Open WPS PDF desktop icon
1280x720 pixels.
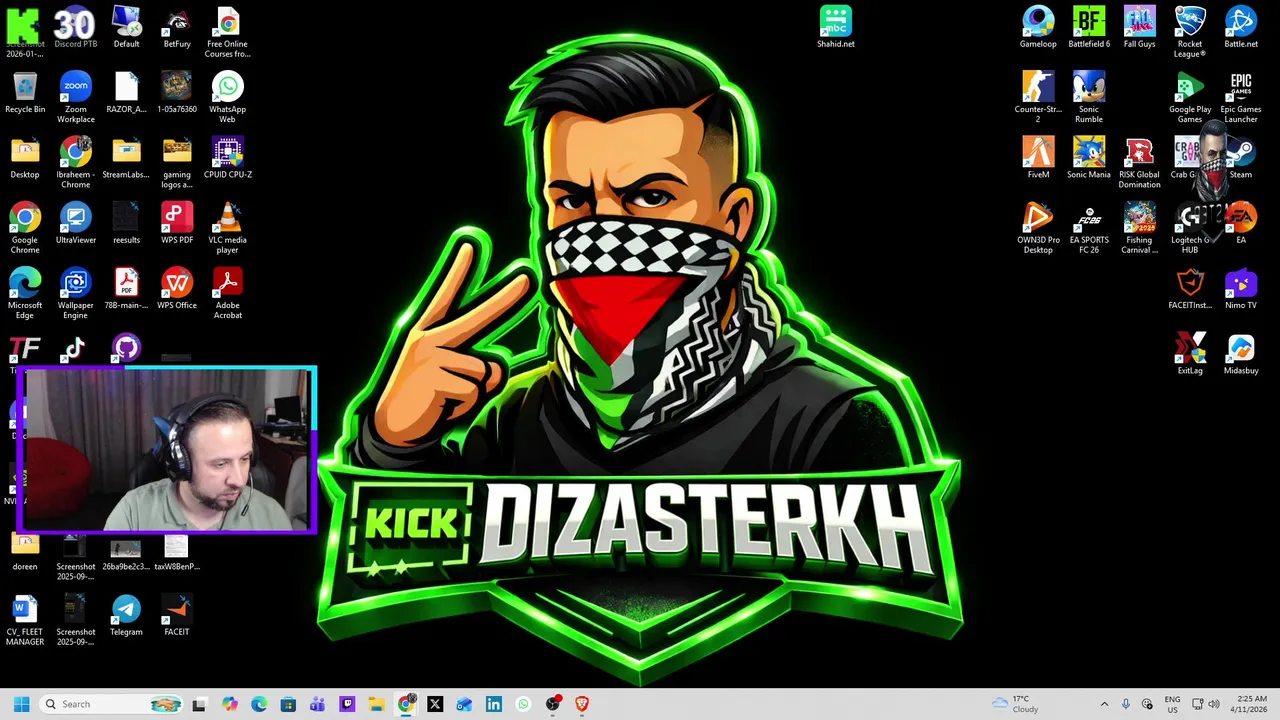click(x=177, y=223)
